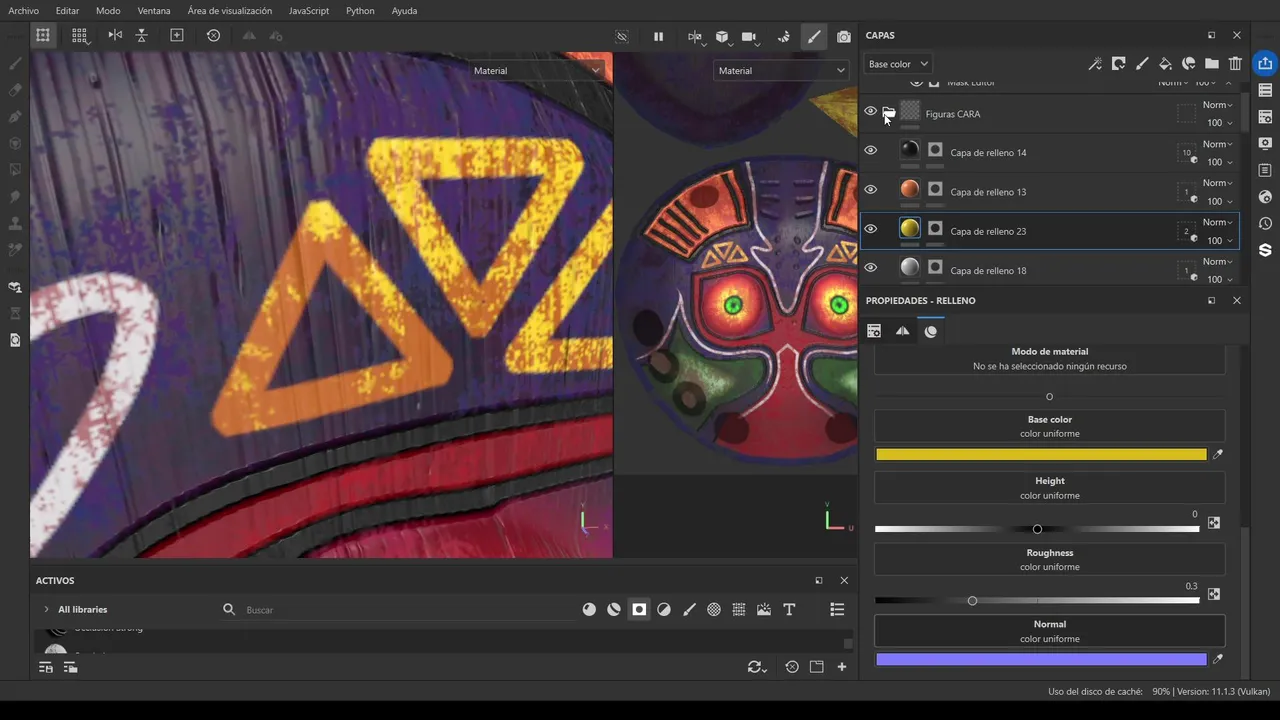The image size is (1280, 720).
Task: Hide the Figuras CARA folder
Action: 870,111
